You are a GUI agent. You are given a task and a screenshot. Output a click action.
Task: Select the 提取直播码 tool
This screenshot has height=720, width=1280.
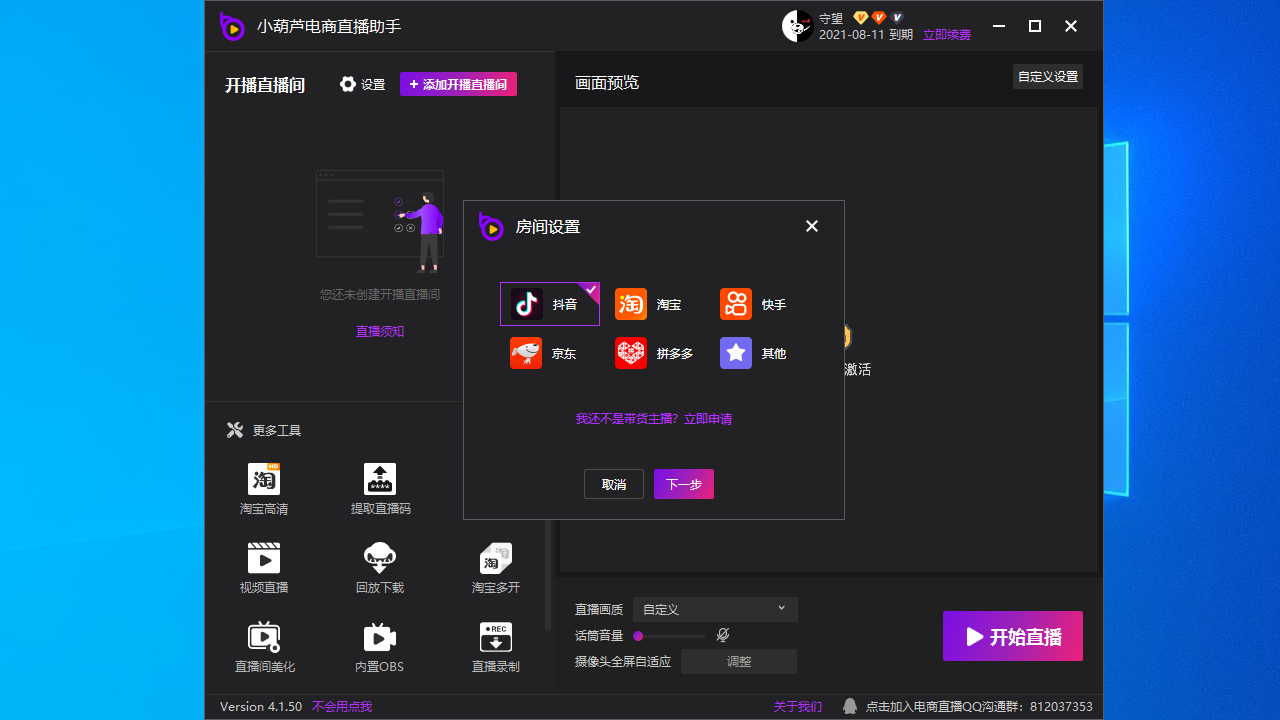[379, 488]
